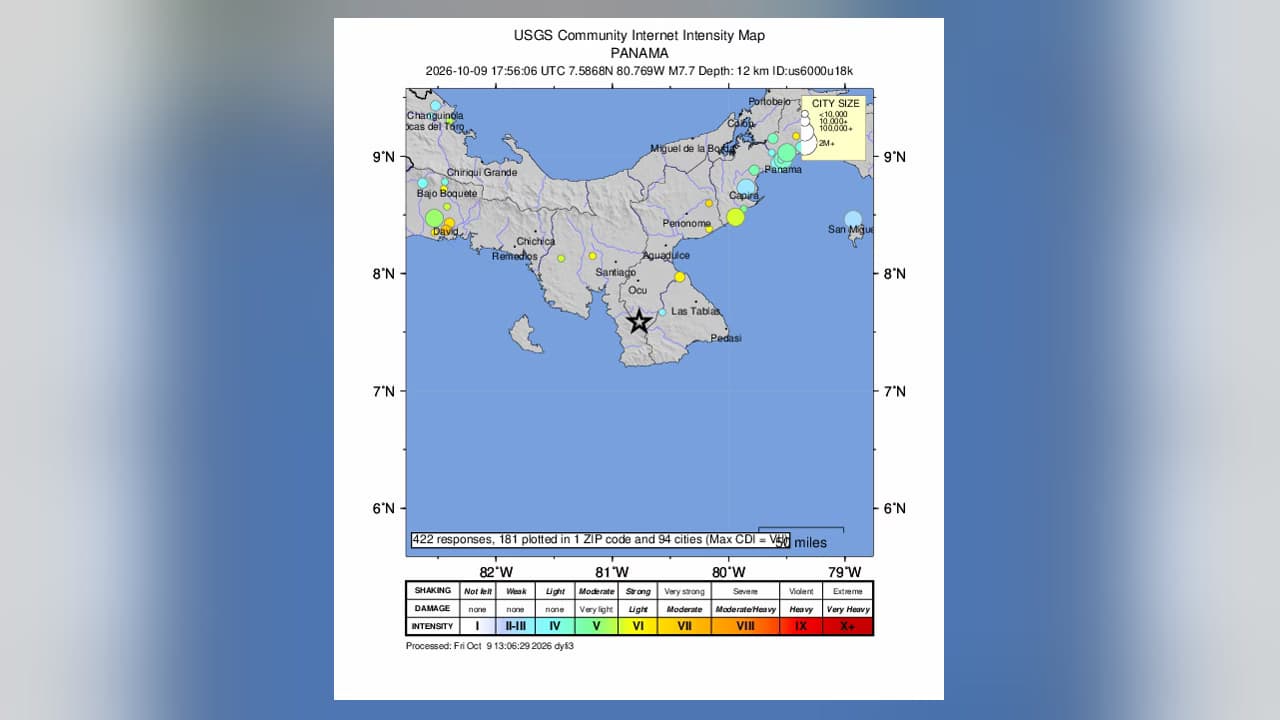Click the yellow intensity VI legend cell

point(638,626)
